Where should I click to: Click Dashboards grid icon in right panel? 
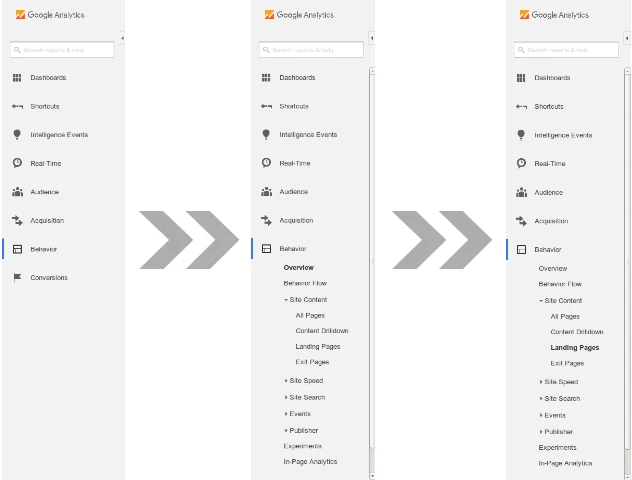(x=521, y=78)
